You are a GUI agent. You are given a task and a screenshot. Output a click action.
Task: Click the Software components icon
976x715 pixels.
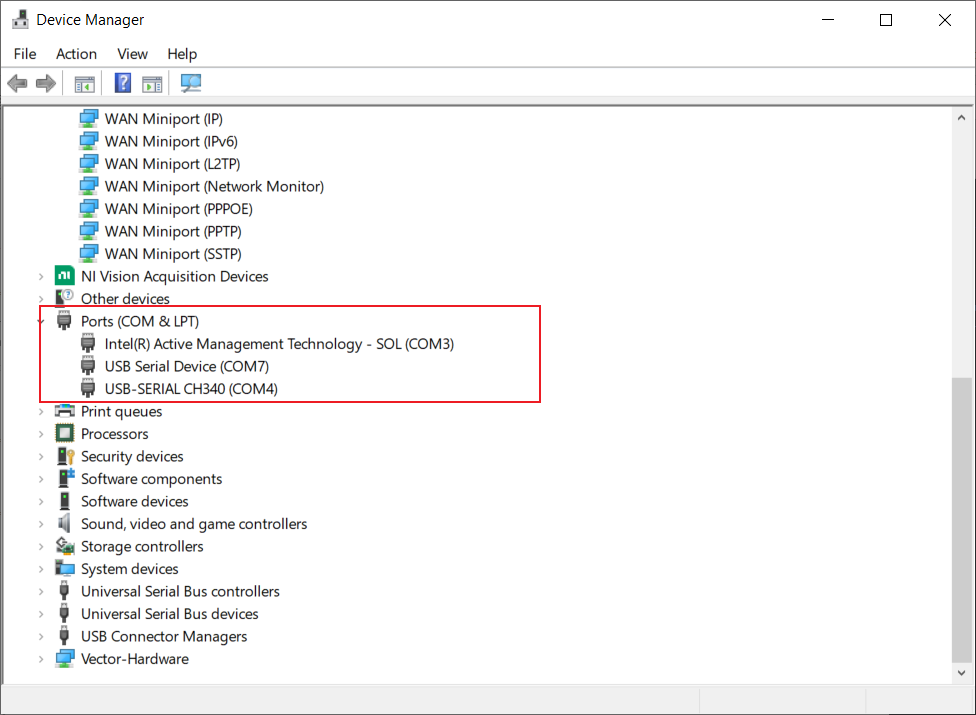tap(65, 479)
